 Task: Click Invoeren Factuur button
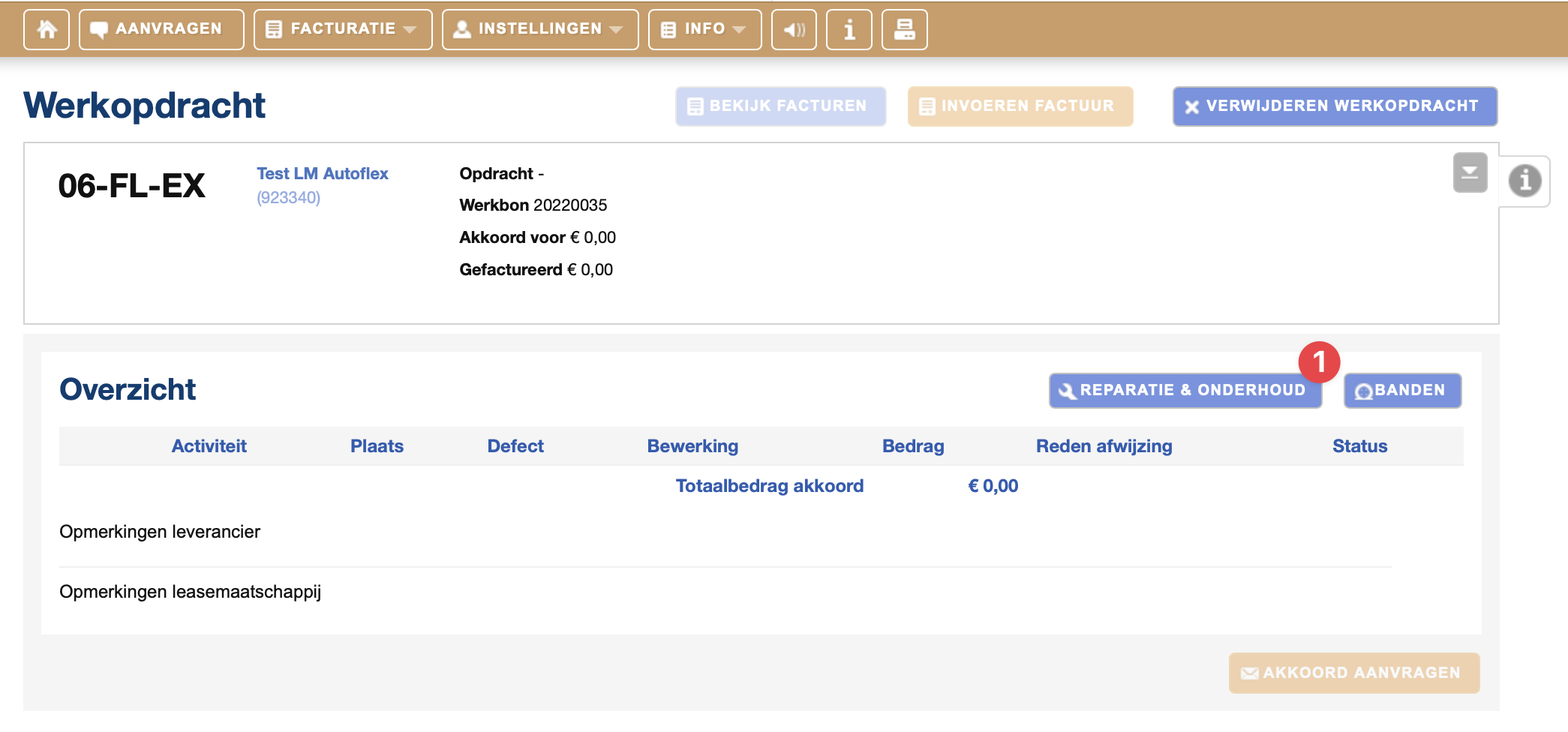tap(1020, 106)
